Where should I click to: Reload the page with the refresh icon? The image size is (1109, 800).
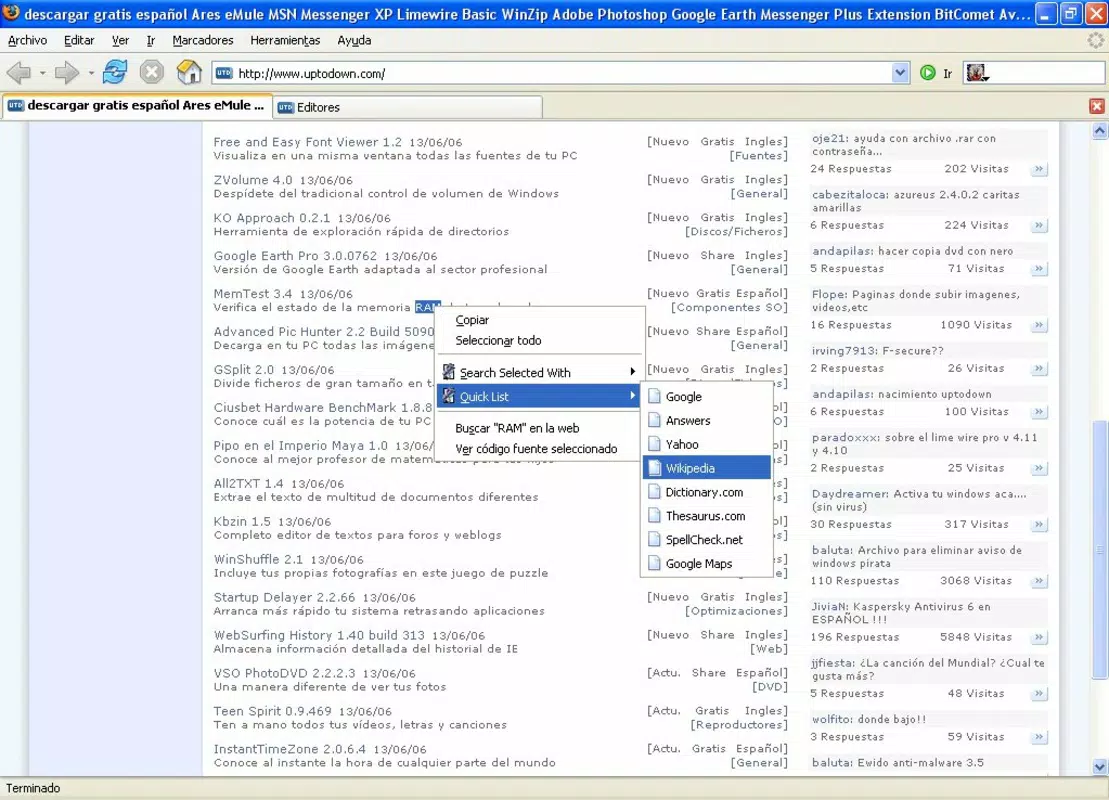pos(115,72)
